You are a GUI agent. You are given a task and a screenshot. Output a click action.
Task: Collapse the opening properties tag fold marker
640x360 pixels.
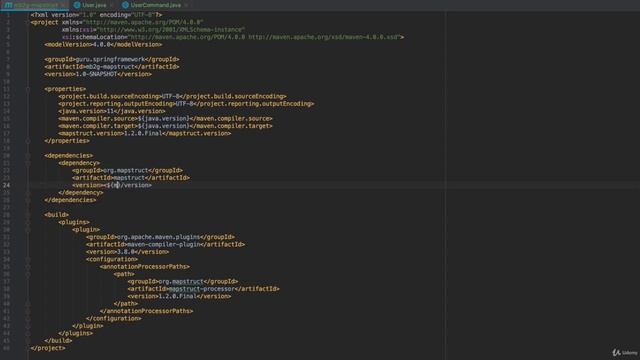click(x=28, y=89)
